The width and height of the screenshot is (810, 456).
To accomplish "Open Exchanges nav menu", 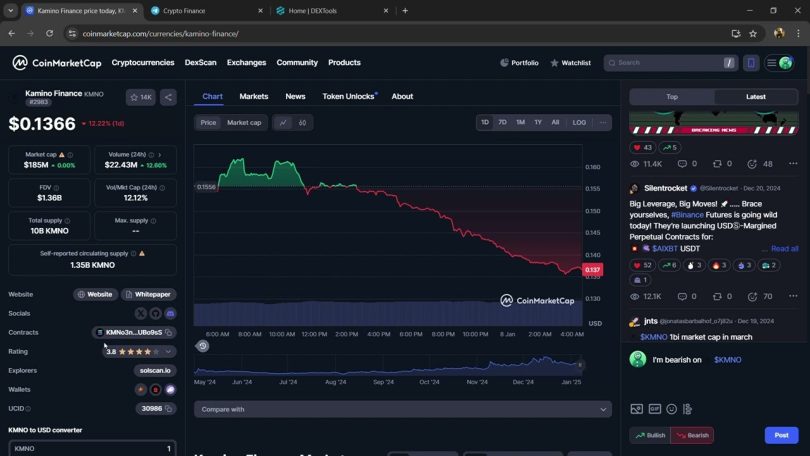I will coord(246,62).
